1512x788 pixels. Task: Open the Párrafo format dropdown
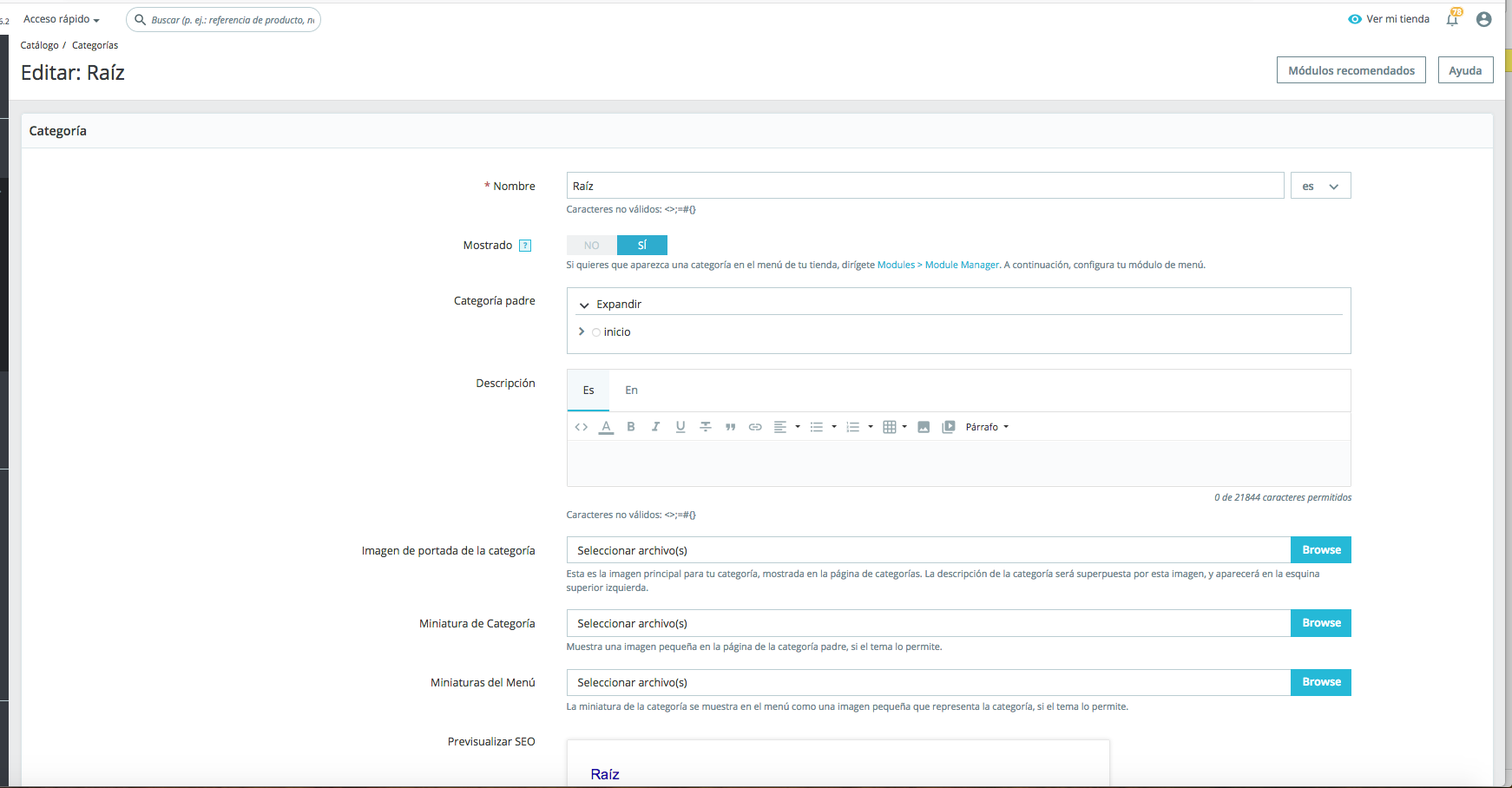click(987, 427)
